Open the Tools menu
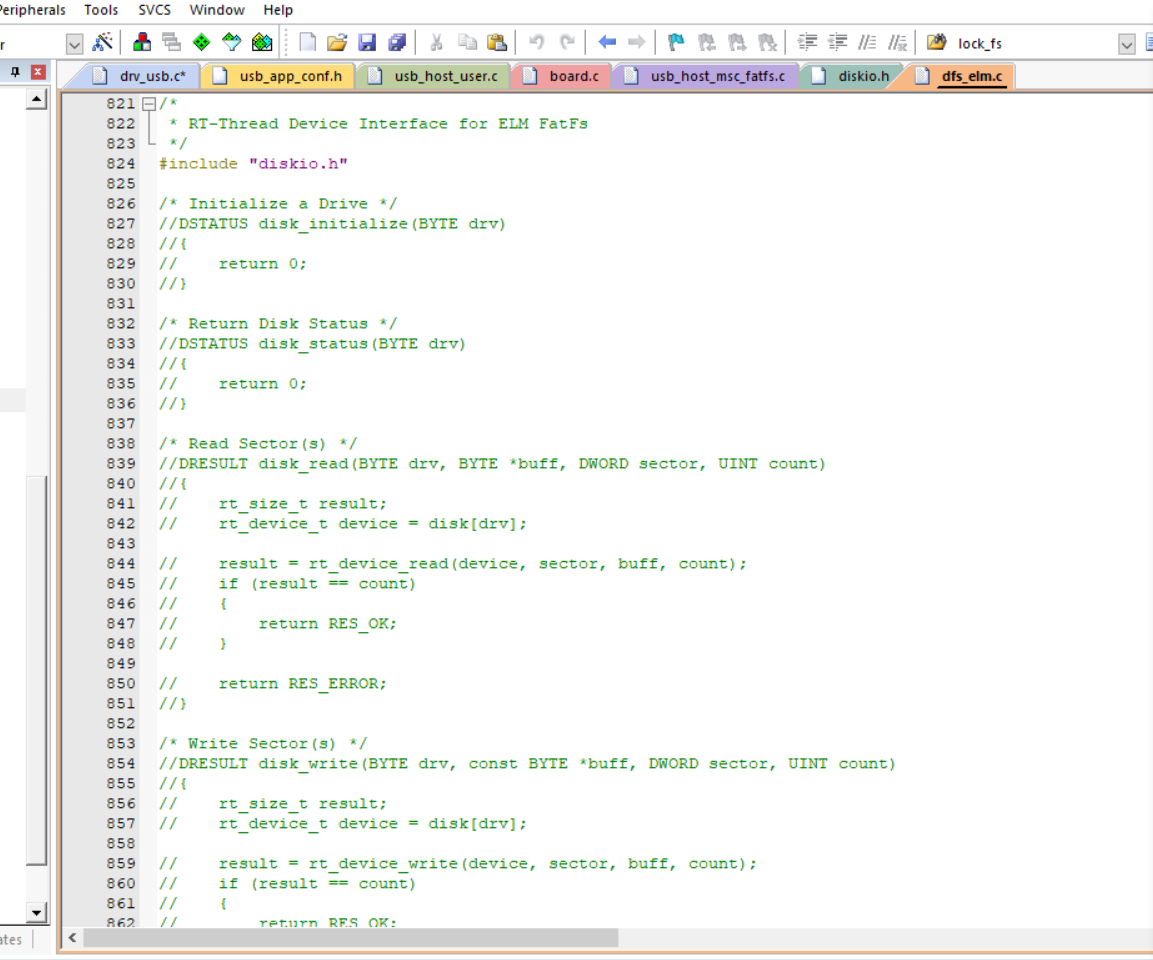Image resolution: width=1153 pixels, height=960 pixels. point(101,10)
